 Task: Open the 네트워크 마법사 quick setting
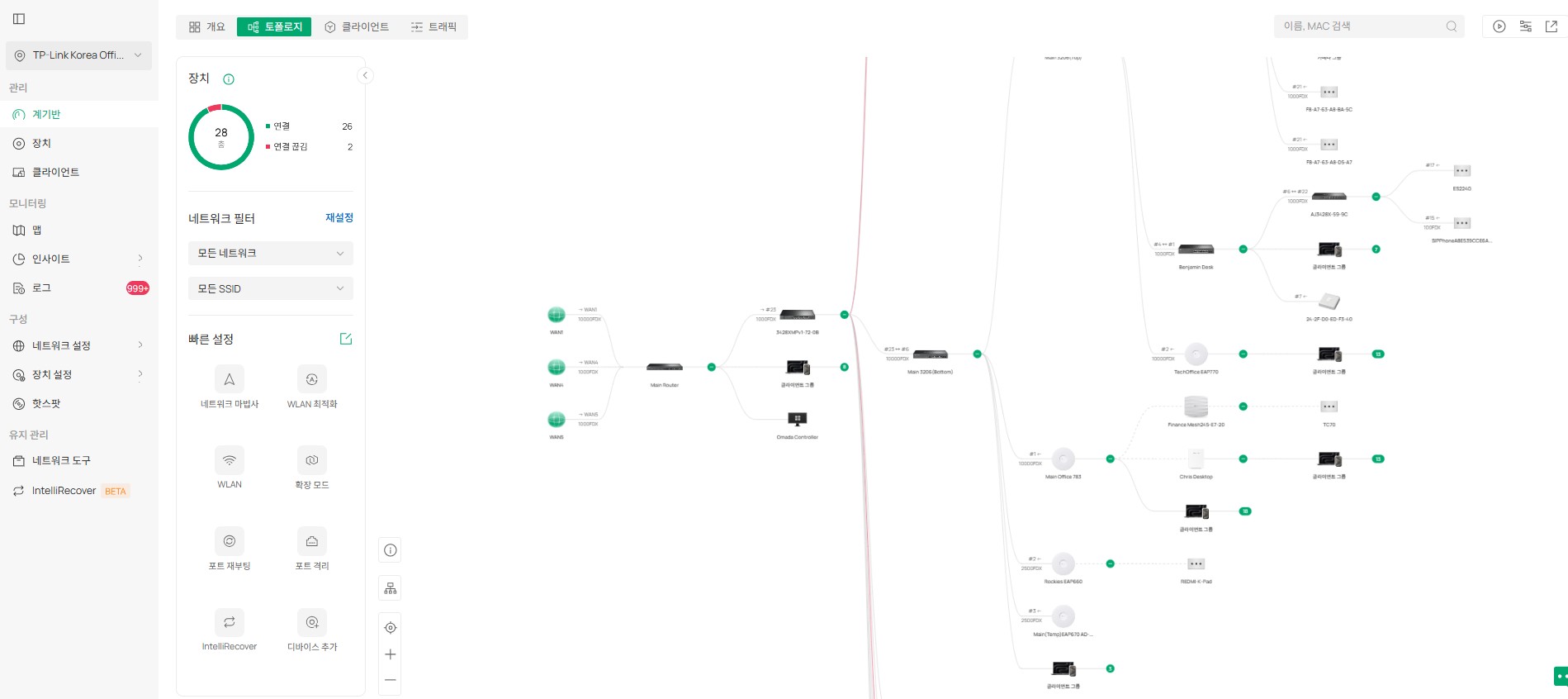point(230,379)
